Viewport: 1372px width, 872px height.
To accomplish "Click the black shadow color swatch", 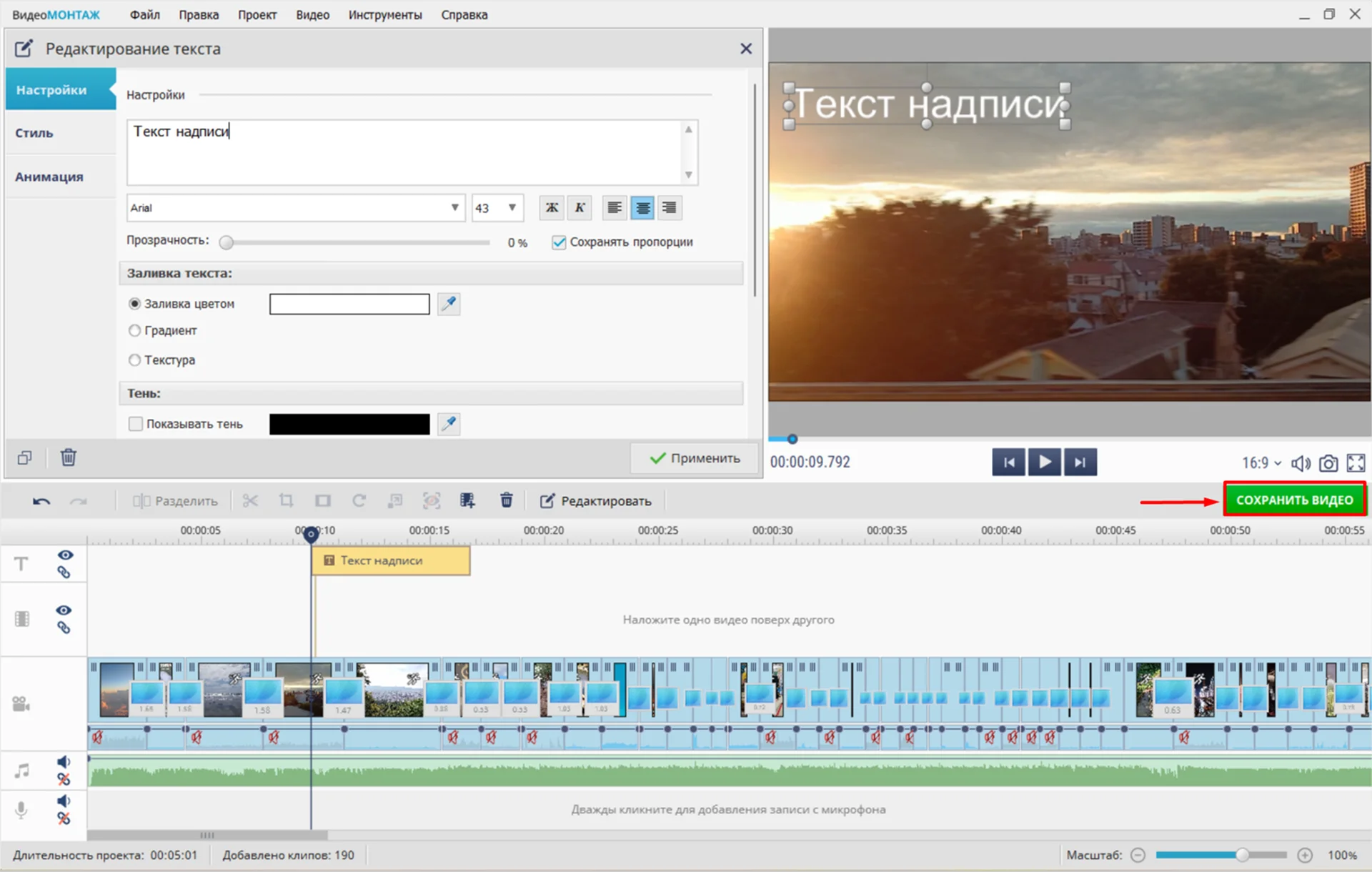I will click(x=349, y=424).
